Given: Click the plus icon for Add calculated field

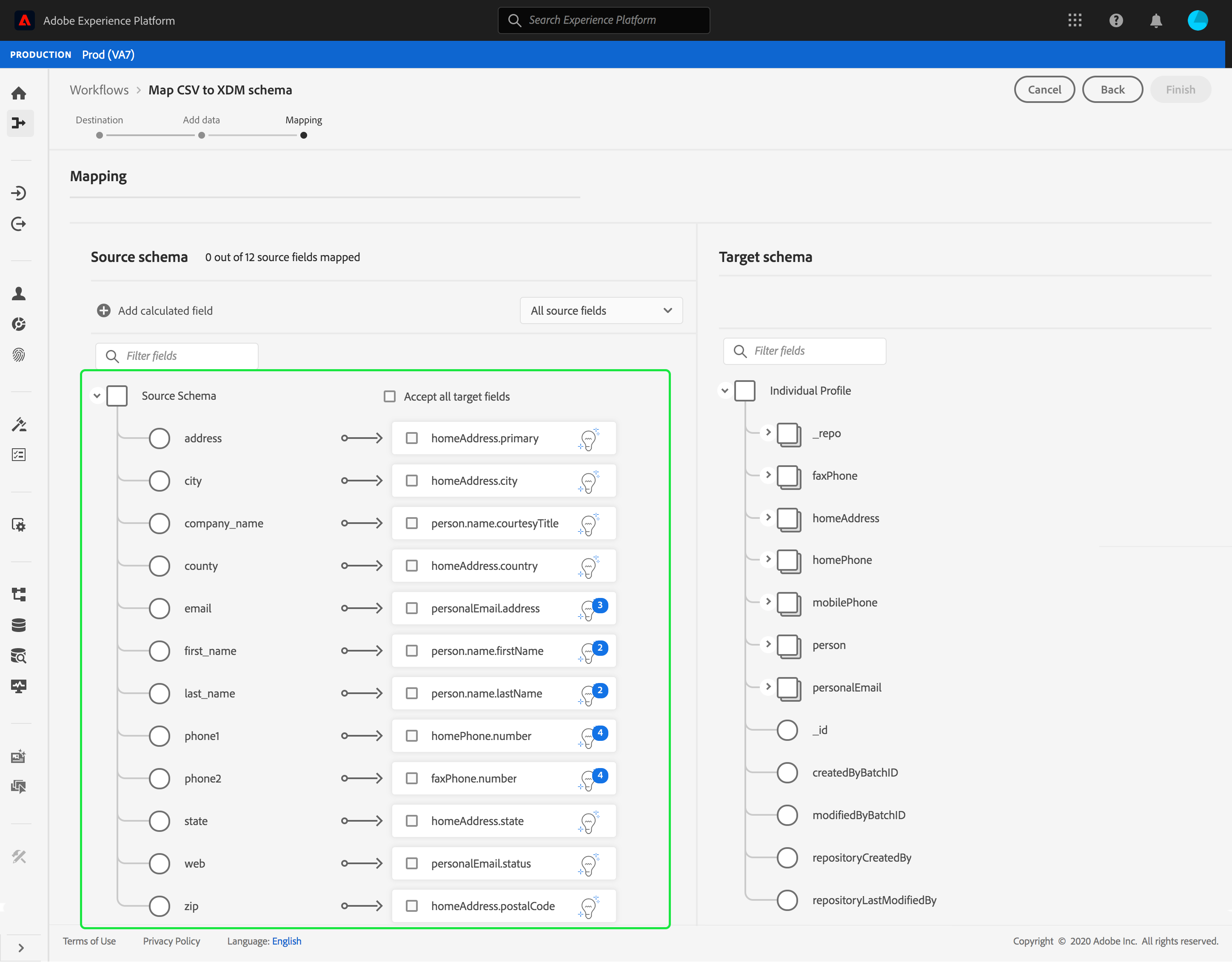Looking at the screenshot, I should pos(104,311).
